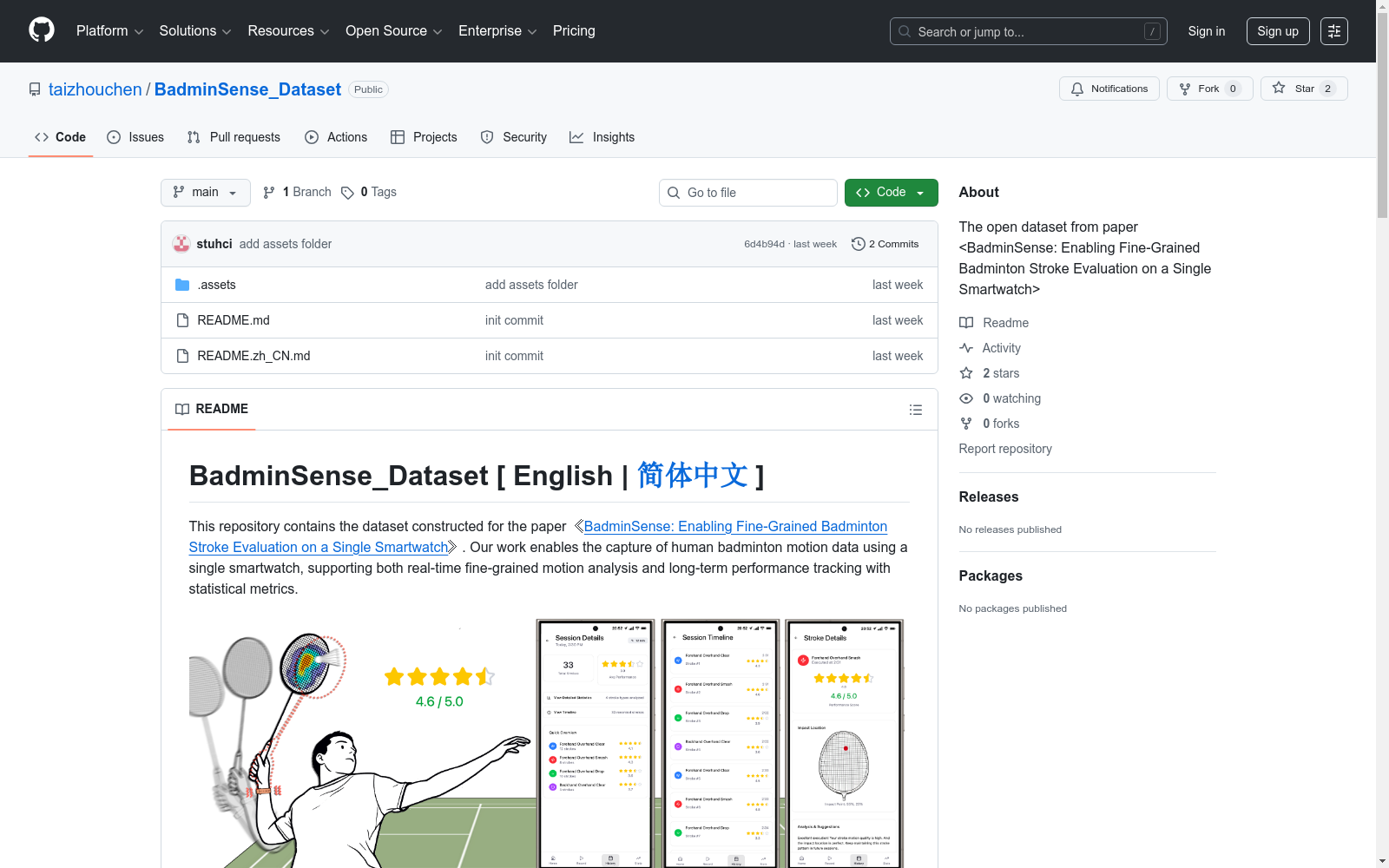The width and height of the screenshot is (1389, 868).
Task: Click the Report repository link
Action: point(1005,449)
